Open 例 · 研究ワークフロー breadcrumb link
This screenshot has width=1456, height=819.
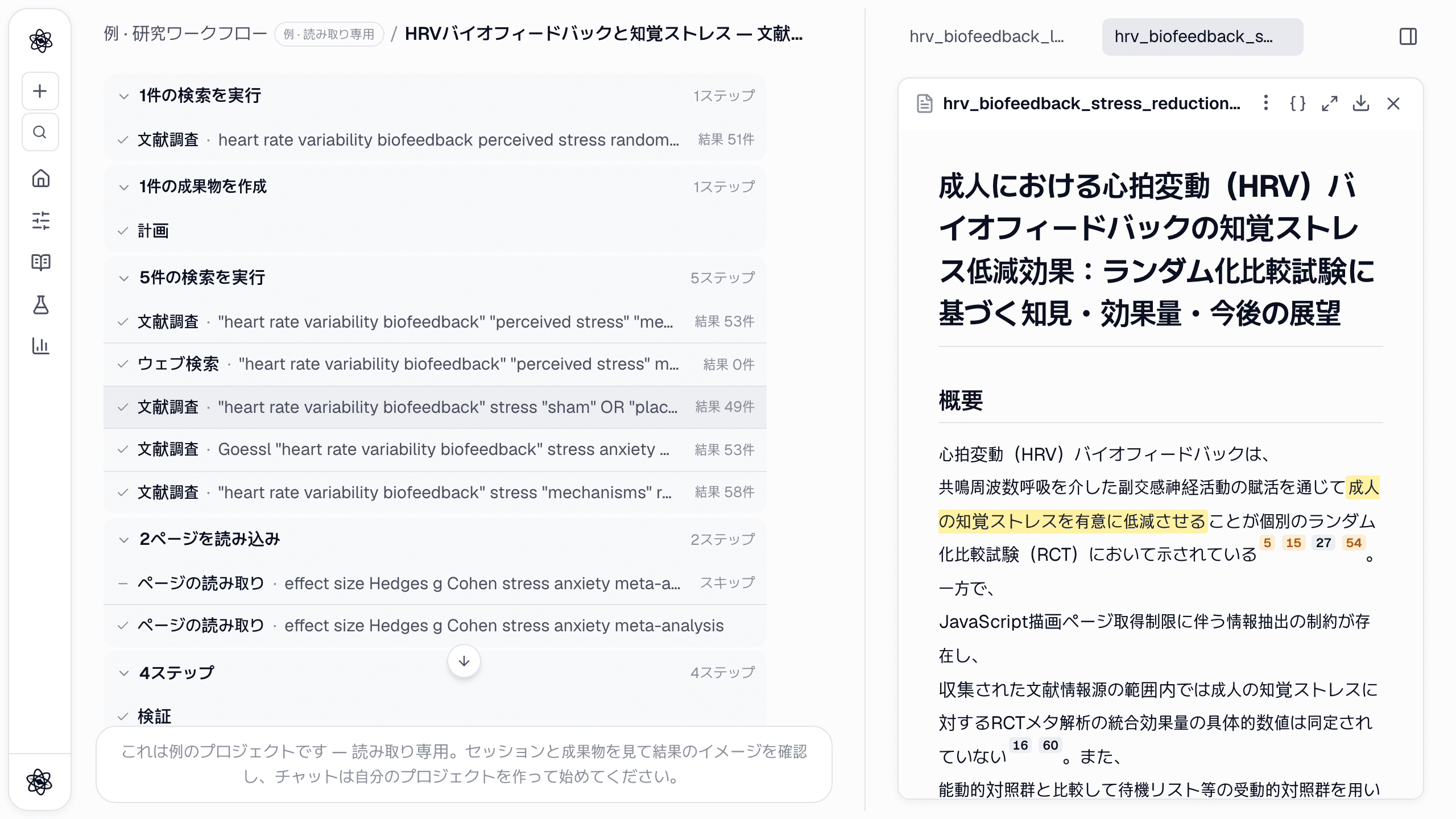185,34
